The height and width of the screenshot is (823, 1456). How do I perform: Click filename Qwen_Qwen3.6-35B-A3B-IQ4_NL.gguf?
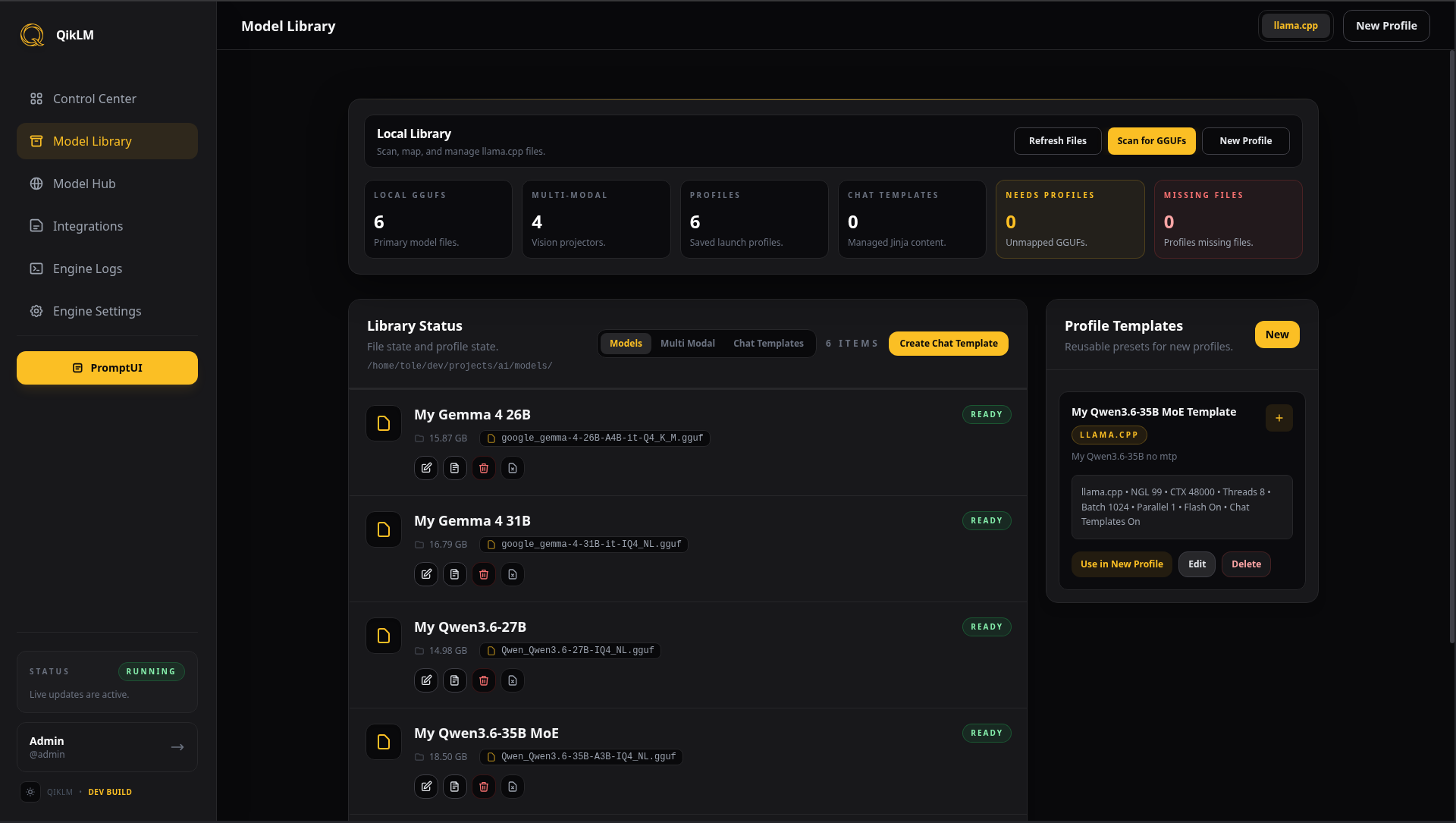pyautogui.click(x=581, y=757)
